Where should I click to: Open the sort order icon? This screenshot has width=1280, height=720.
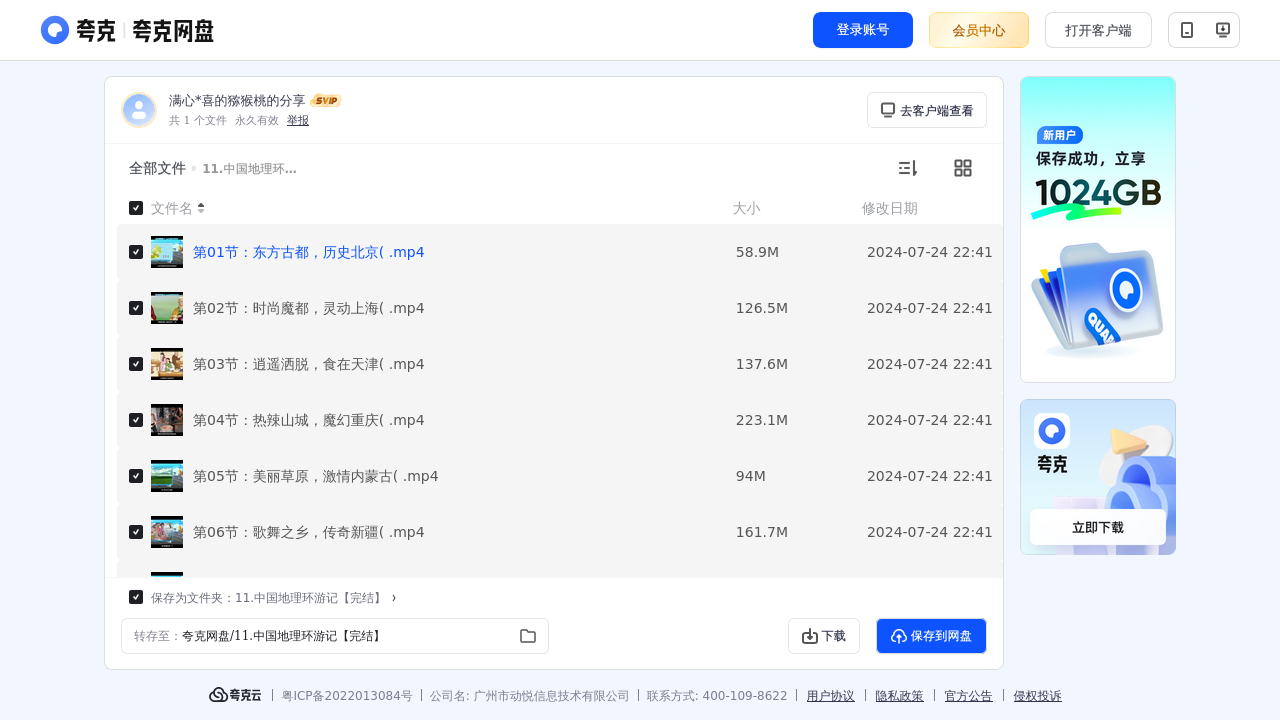pos(907,168)
